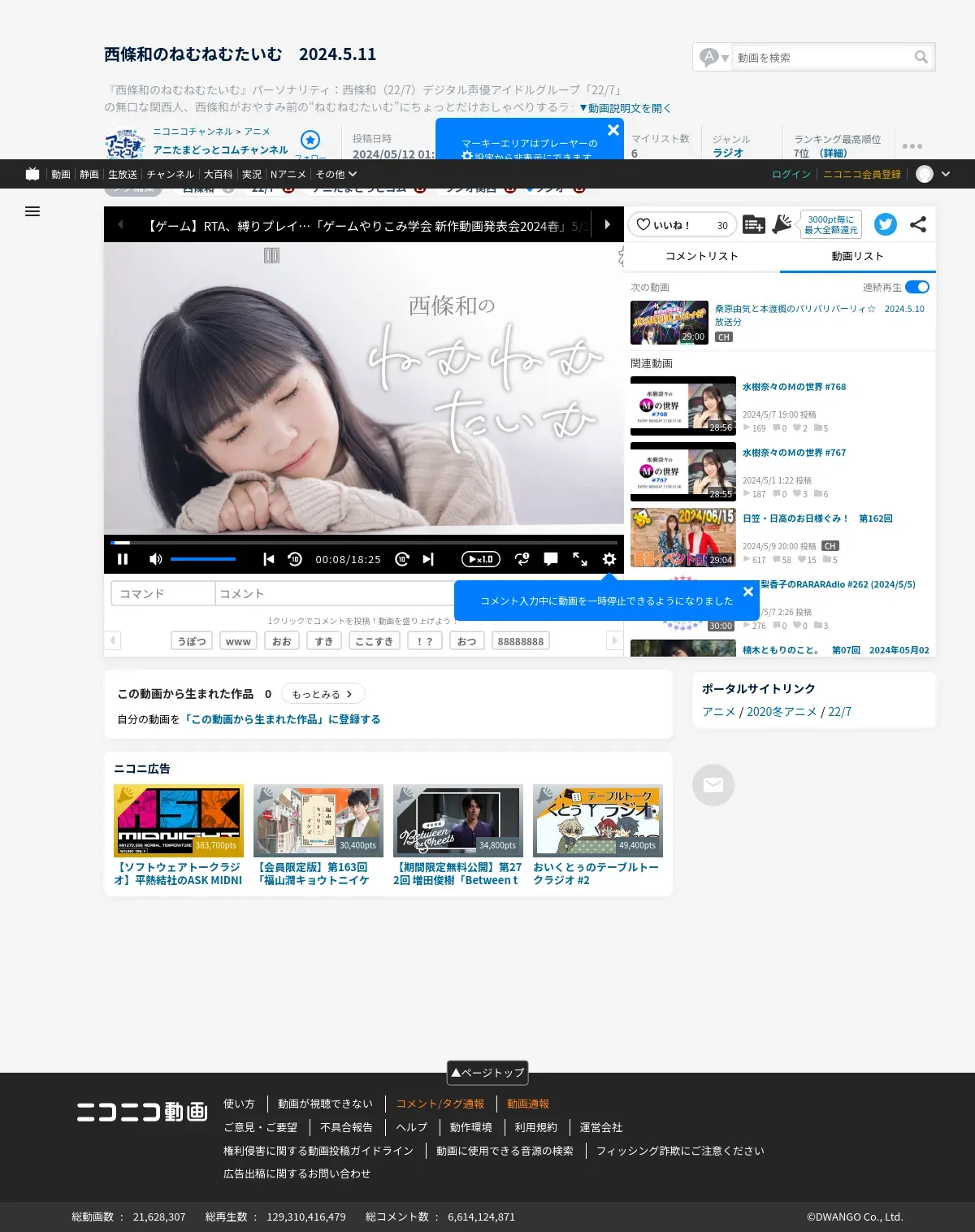This screenshot has height=1232, width=975.
Task: Jump to the video start
Action: tap(269, 559)
